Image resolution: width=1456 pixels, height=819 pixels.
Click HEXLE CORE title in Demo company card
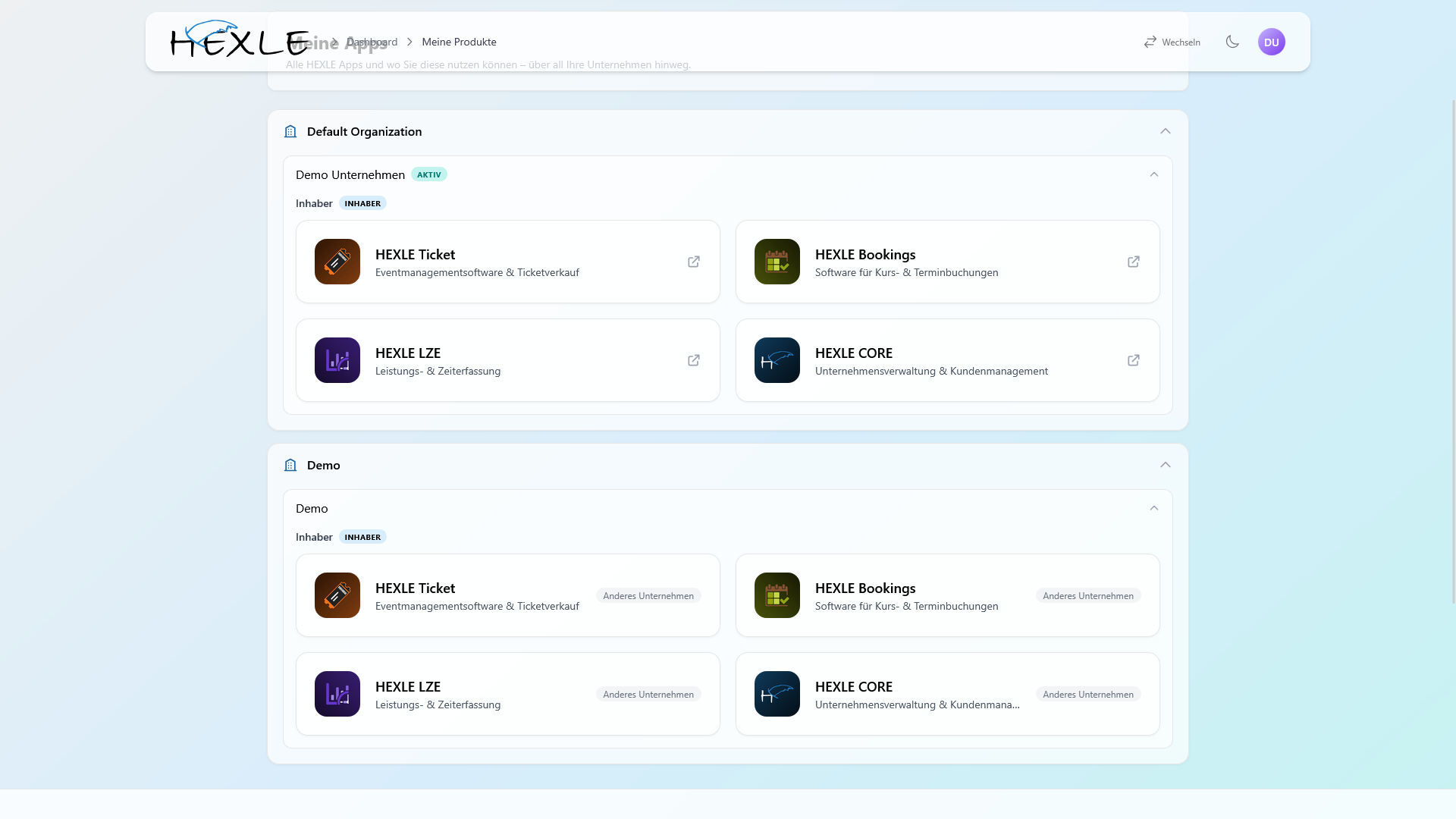[854, 686]
